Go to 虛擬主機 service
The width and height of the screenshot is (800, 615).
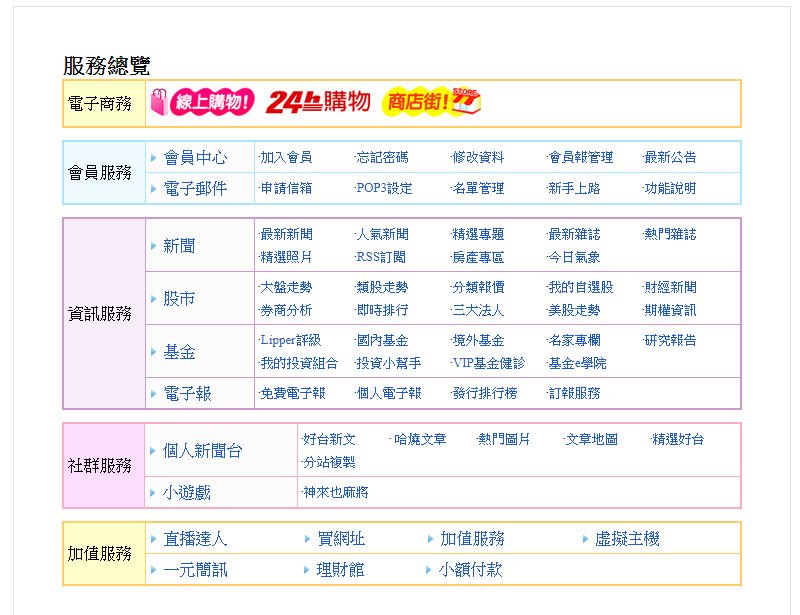[628, 539]
